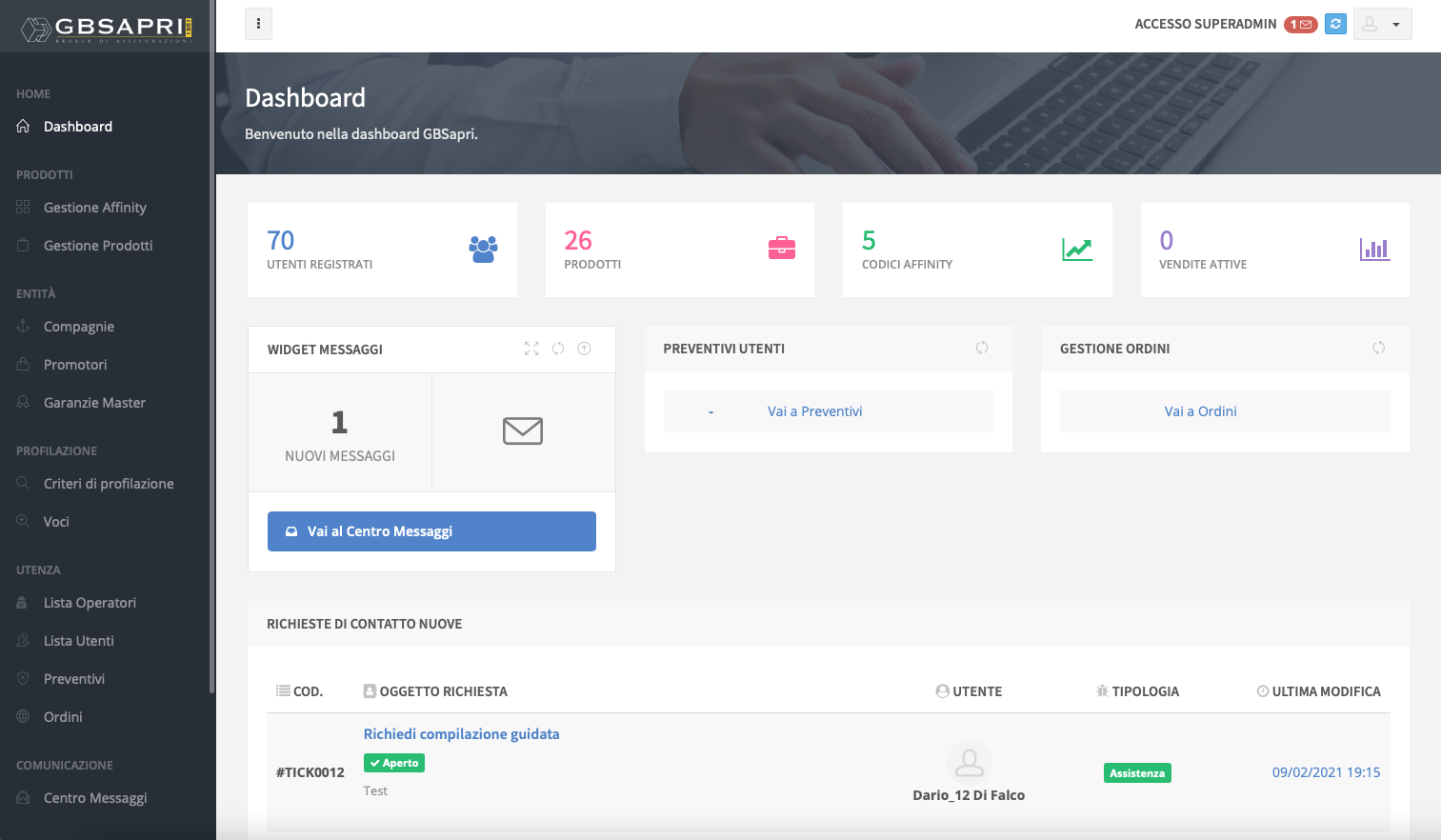Open the Compagnie section

click(x=77, y=326)
